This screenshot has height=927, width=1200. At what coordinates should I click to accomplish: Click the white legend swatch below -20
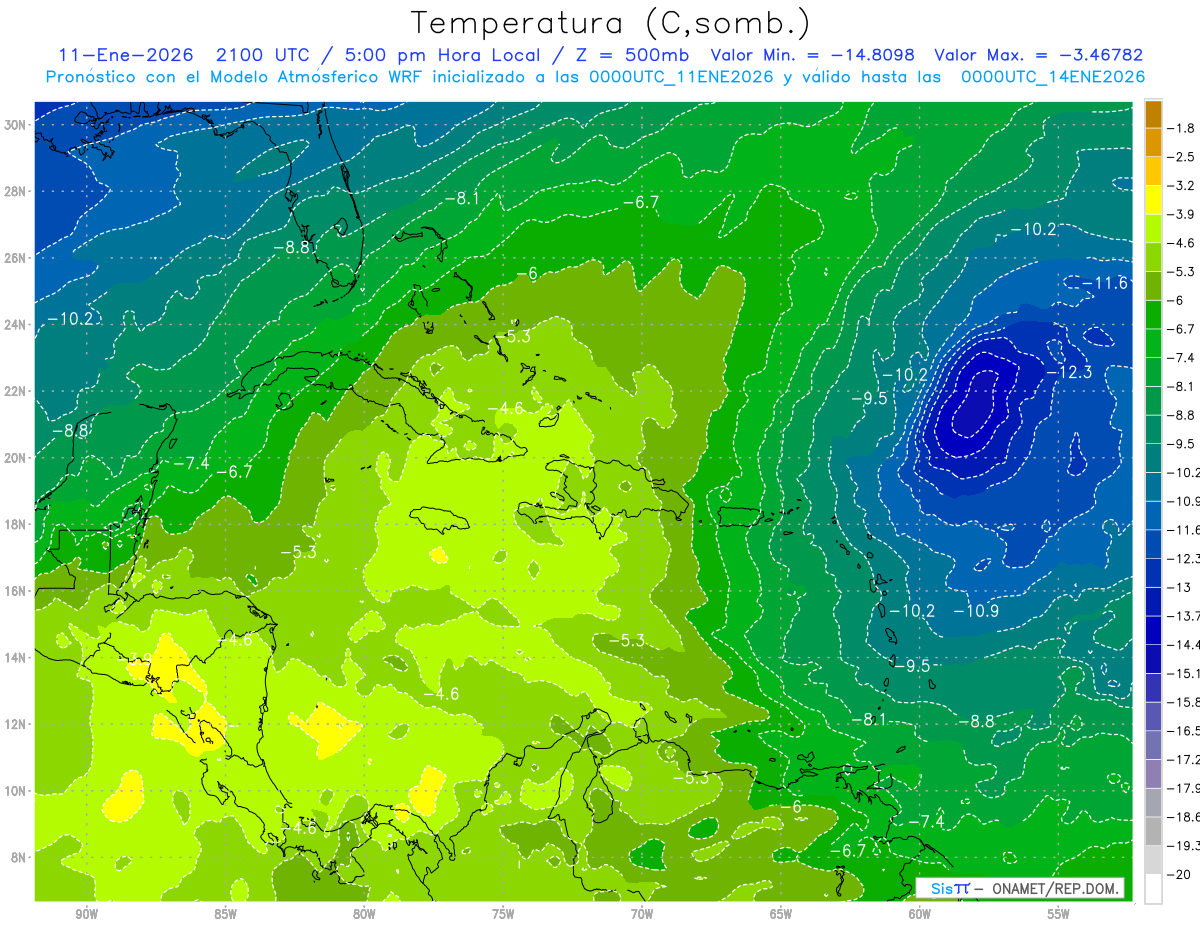[1153, 889]
